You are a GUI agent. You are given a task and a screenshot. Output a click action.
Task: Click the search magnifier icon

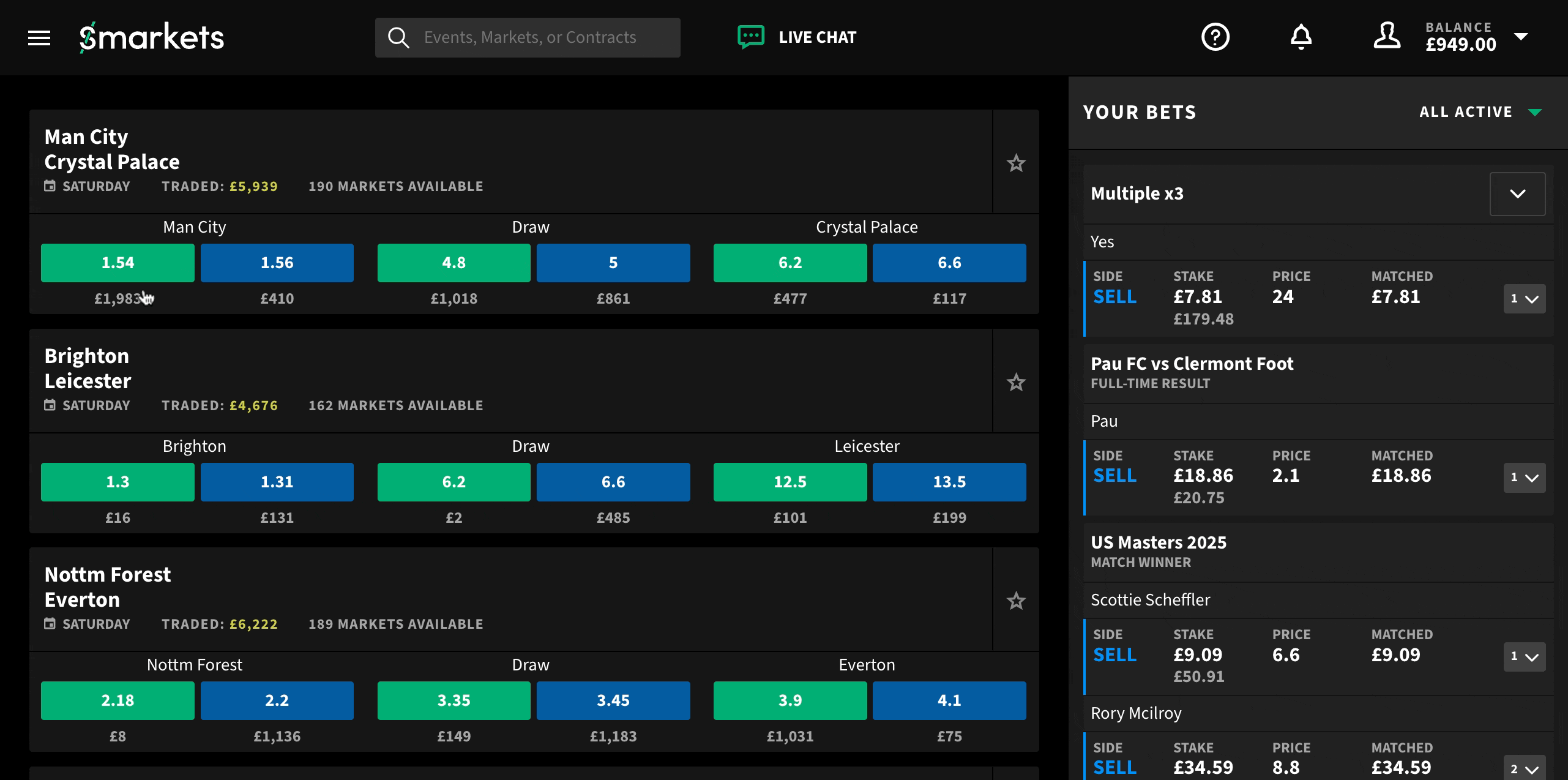coord(399,37)
